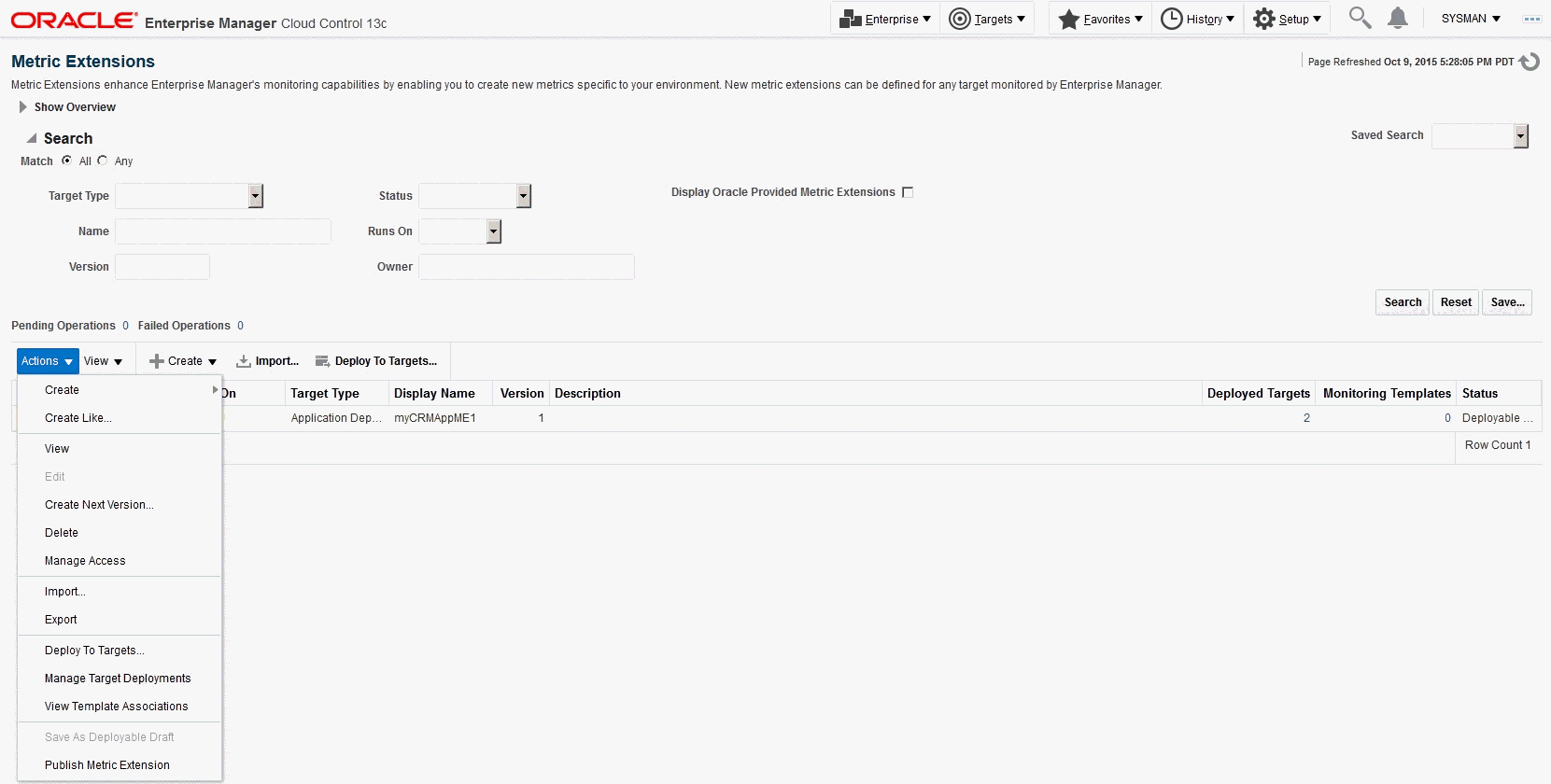Open the Target Type dropdown
The width and height of the screenshot is (1551, 784).
click(x=256, y=196)
